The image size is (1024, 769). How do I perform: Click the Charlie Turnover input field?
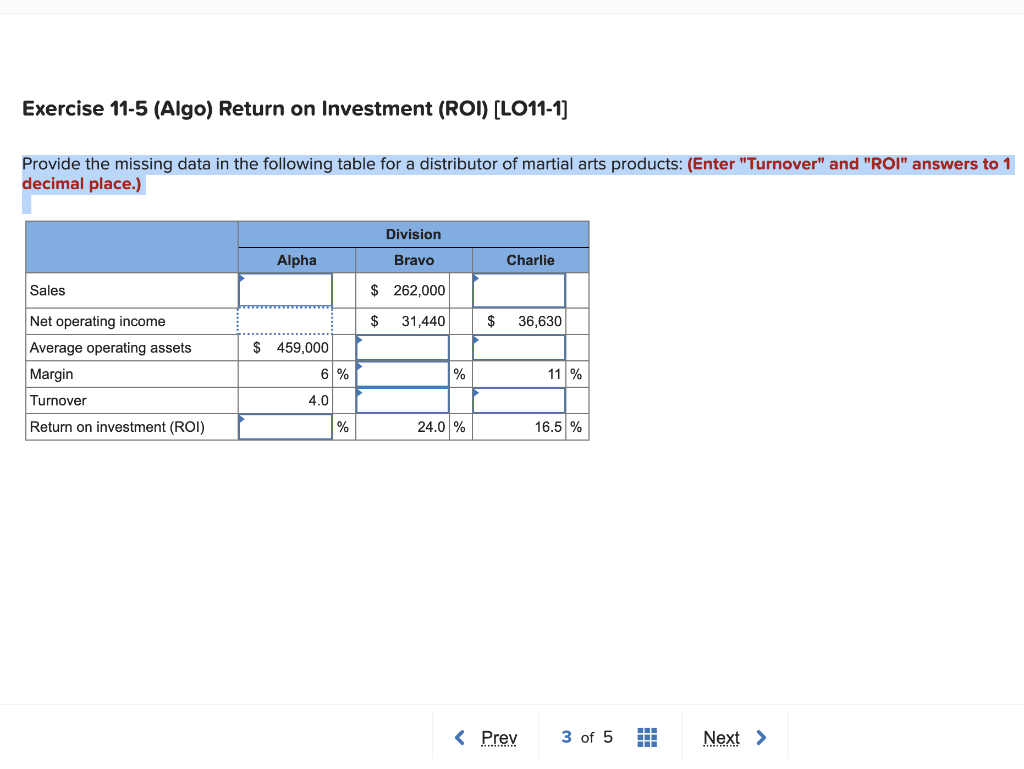519,401
